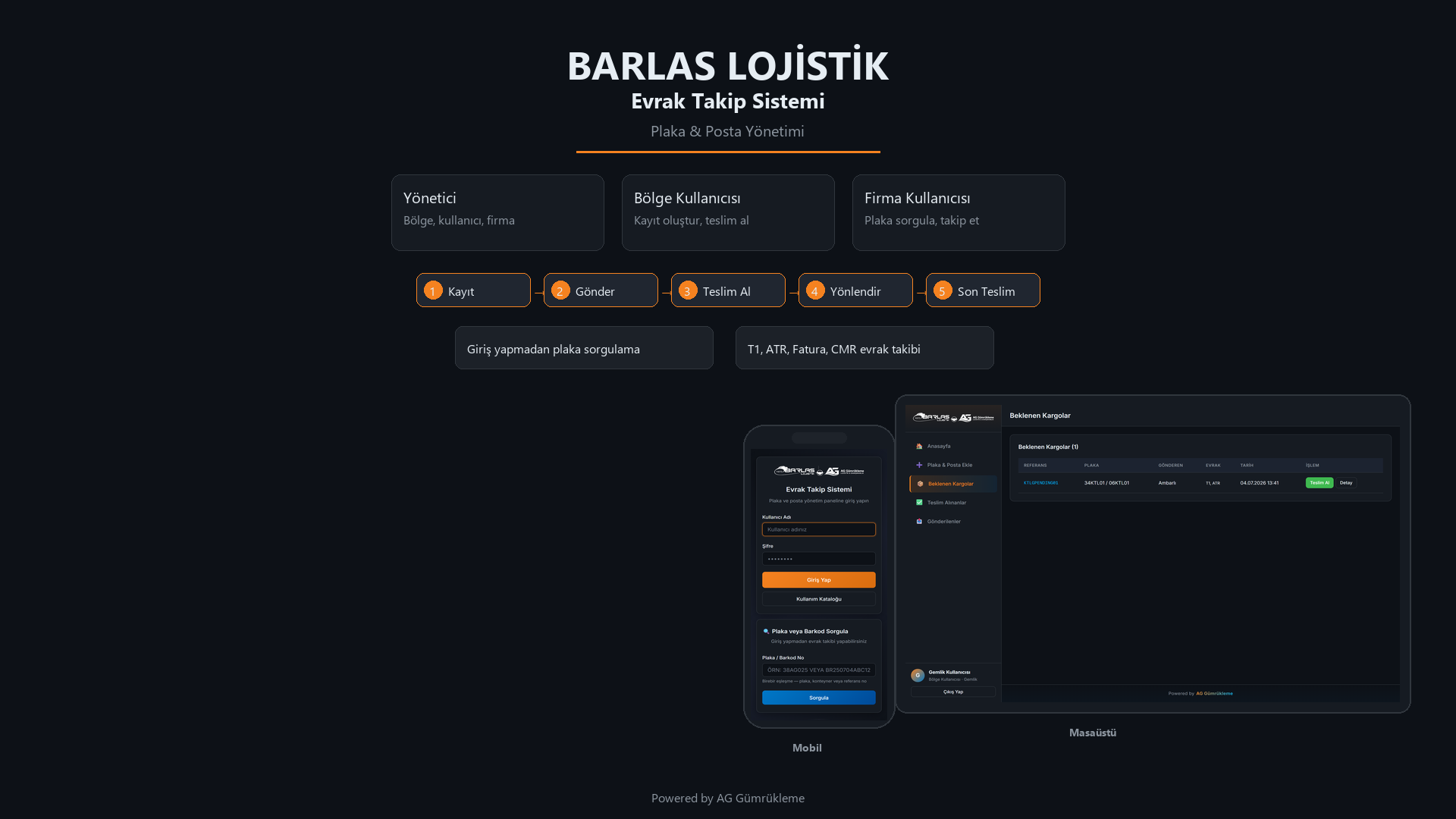Open Plaka & Posta Ekle menu item

[953, 465]
